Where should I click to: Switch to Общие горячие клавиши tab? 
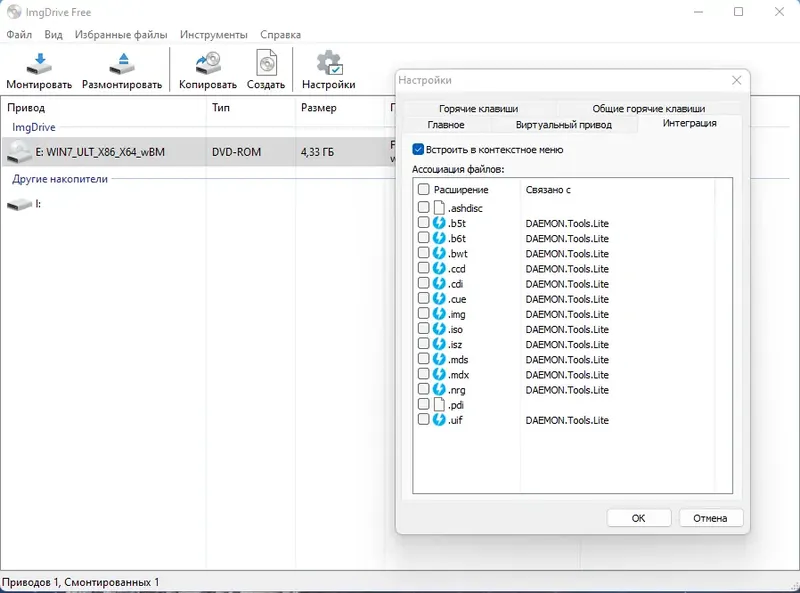[x=648, y=108]
